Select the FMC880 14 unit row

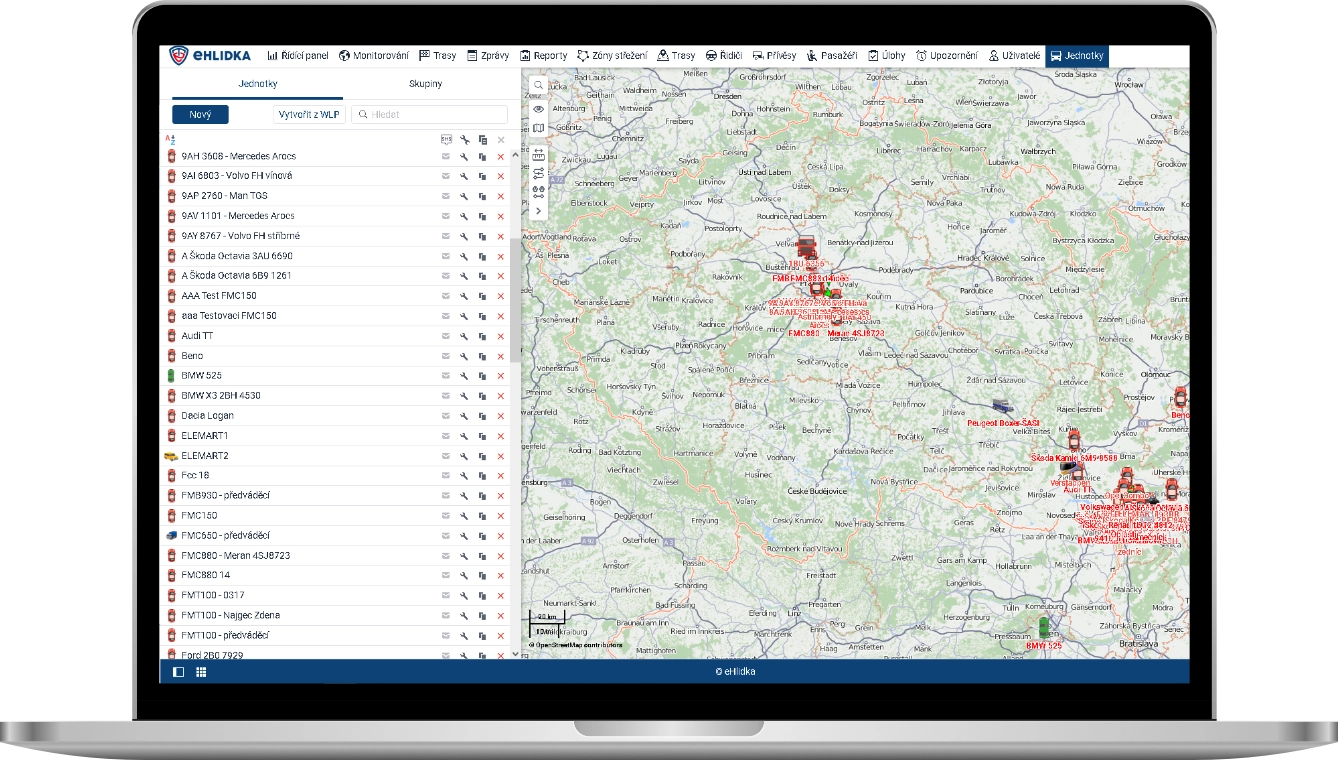pos(335,576)
